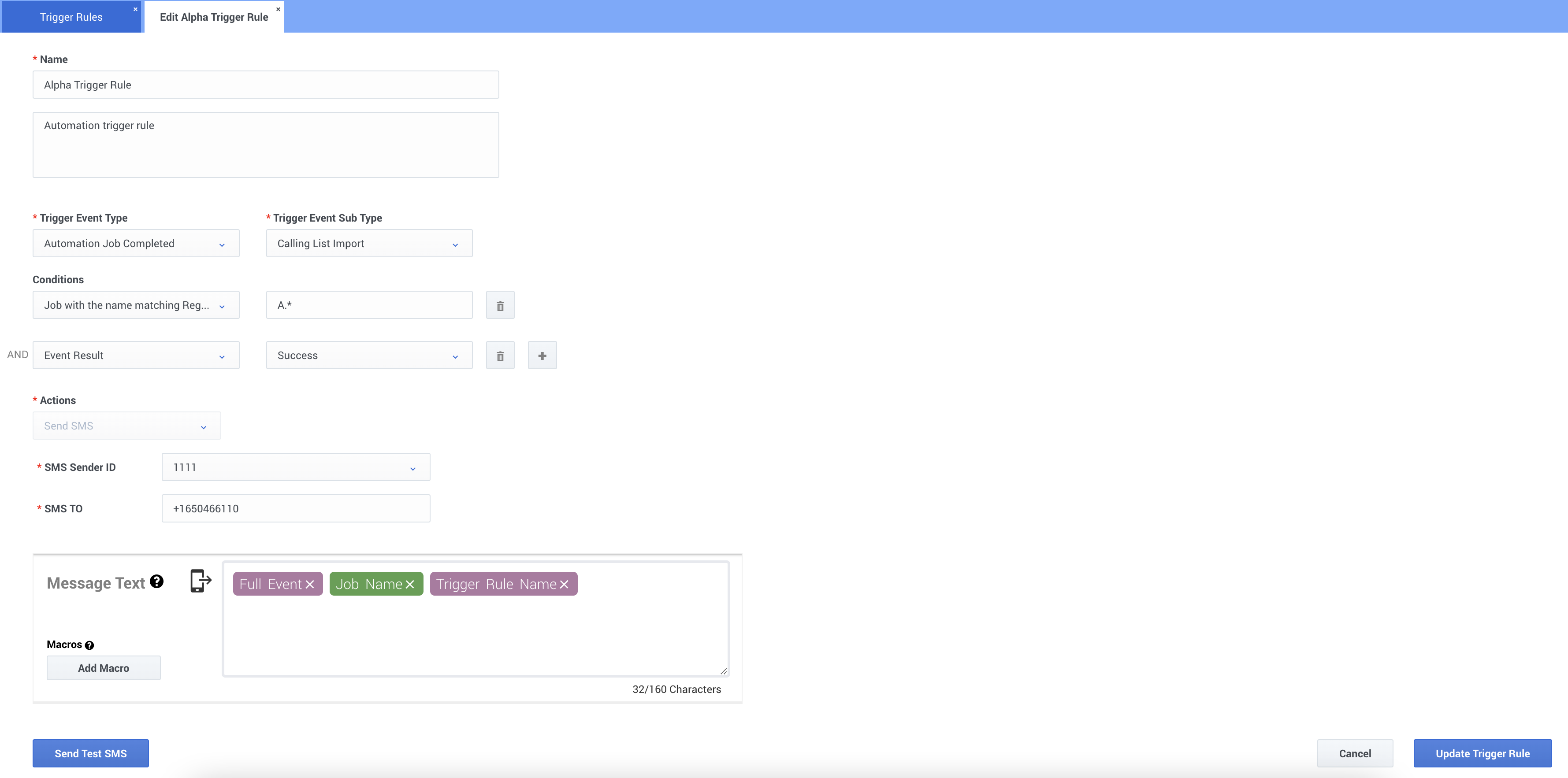Open the Job name matching Regex condition dropdown
Screen dimensions: 1568x778
coord(136,305)
